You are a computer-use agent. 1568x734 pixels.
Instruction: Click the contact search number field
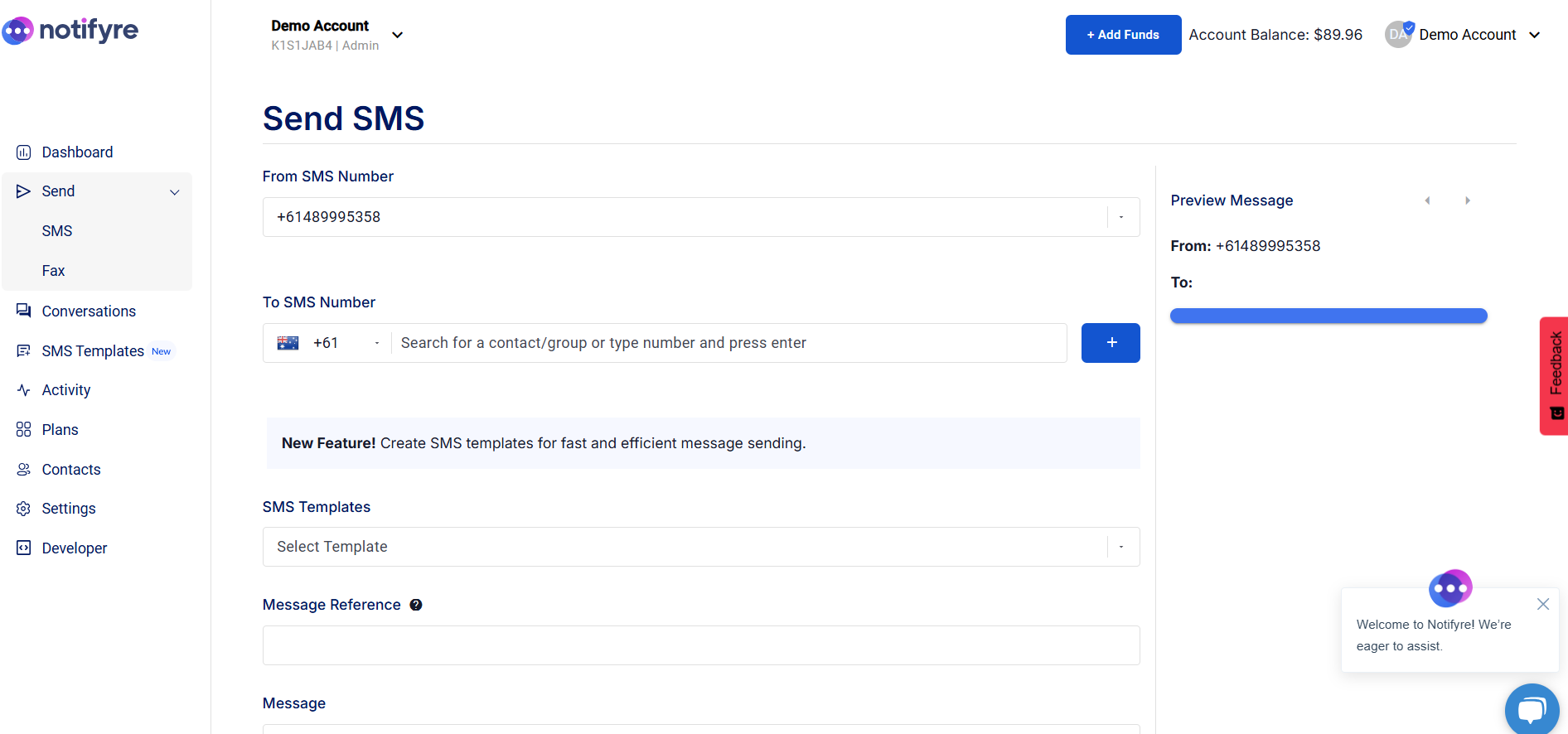(728, 343)
